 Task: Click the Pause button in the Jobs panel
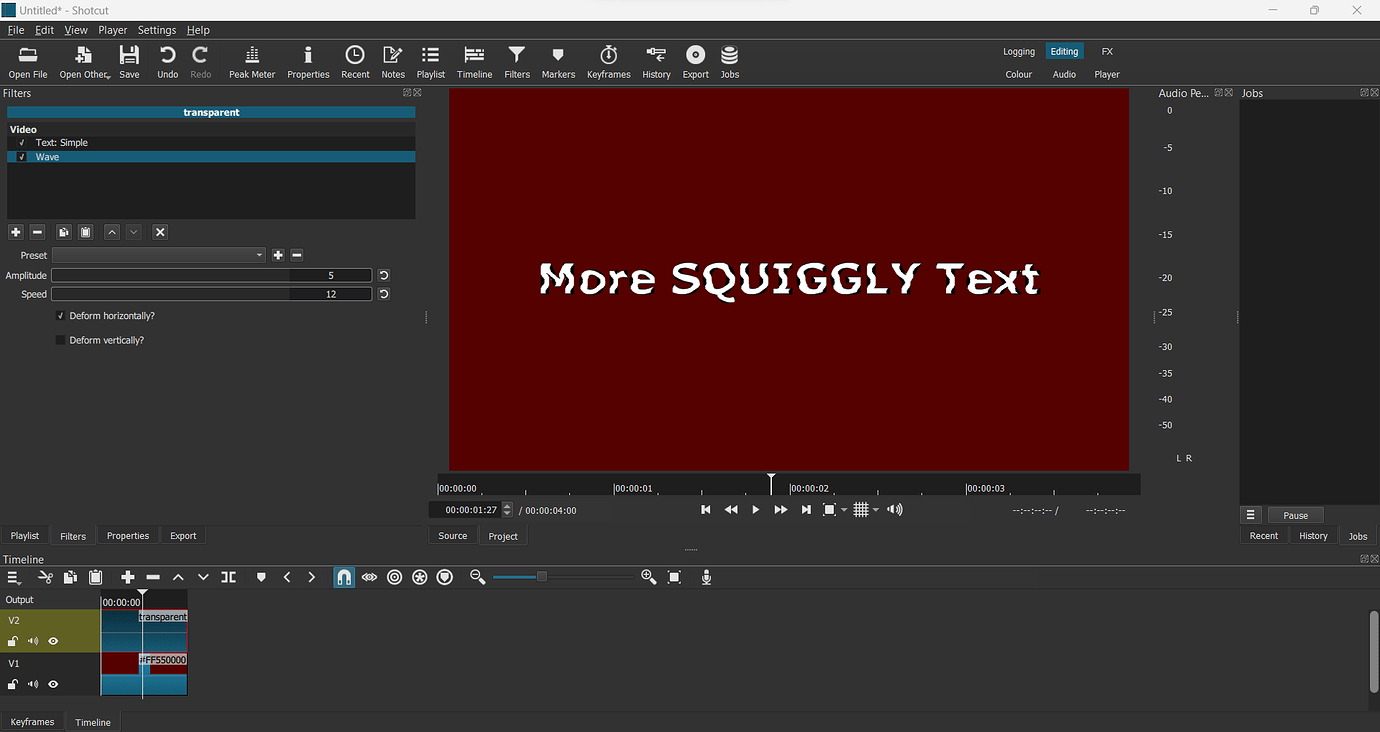1295,515
